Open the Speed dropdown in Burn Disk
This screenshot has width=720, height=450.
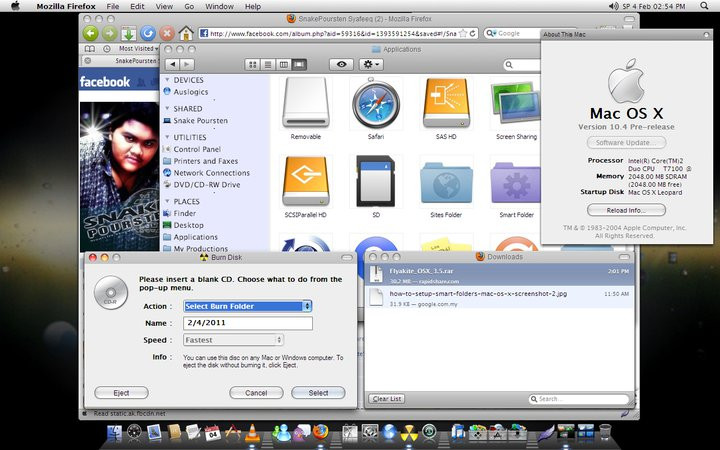point(233,340)
